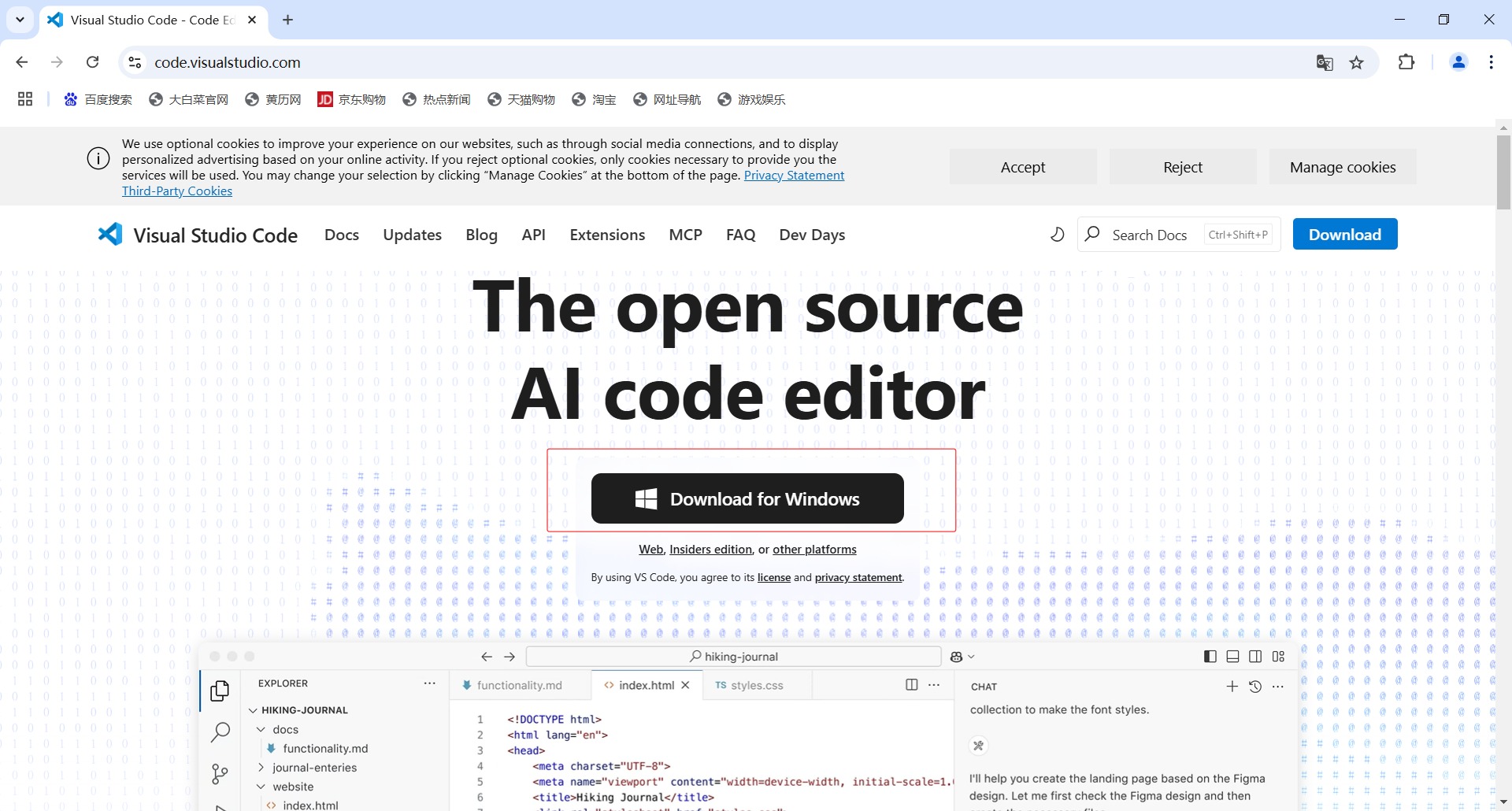Open the chat history clock icon
The width and height of the screenshot is (1512, 811).
point(1255,687)
